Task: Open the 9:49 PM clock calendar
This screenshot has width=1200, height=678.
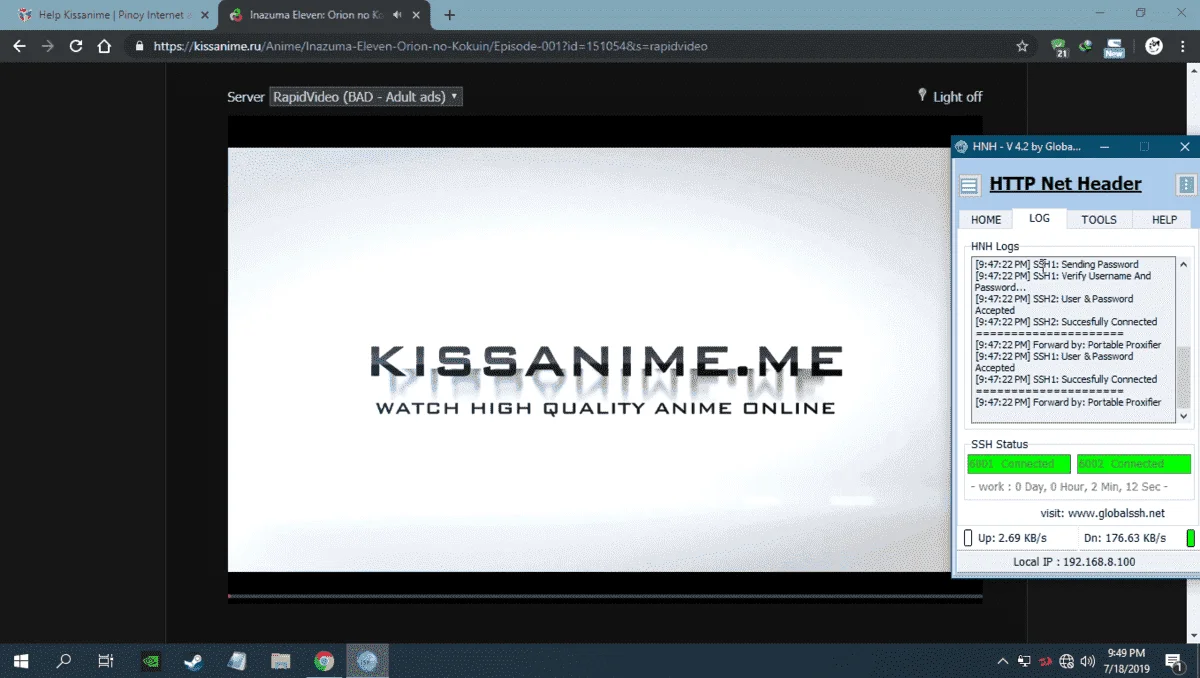Action: pos(1127,661)
